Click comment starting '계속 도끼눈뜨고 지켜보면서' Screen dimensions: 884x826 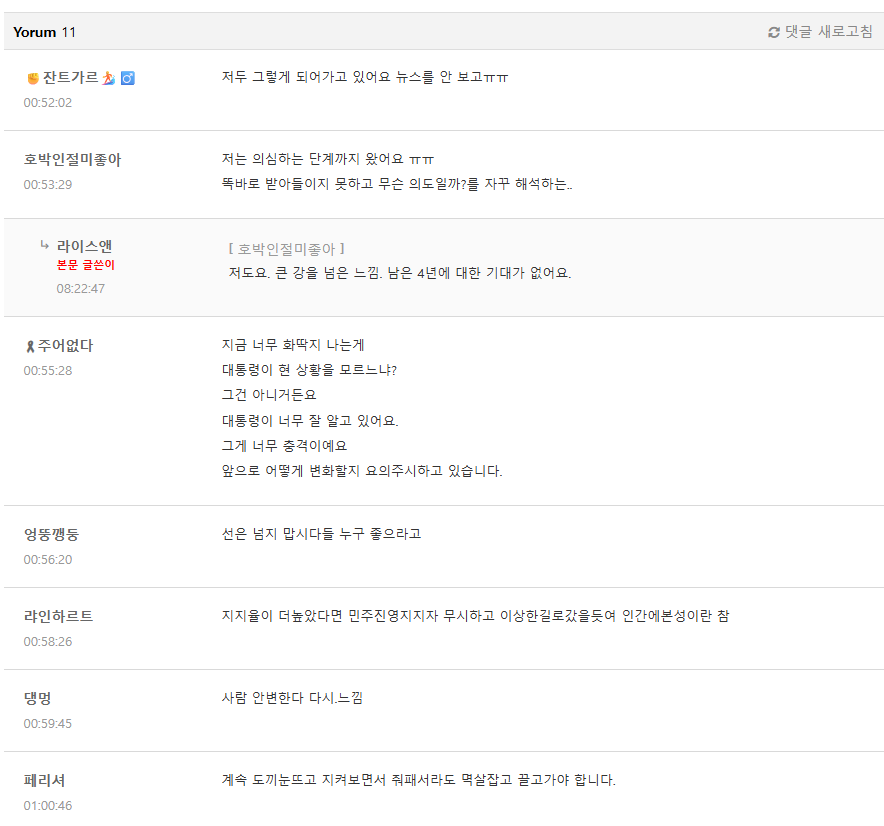418,780
